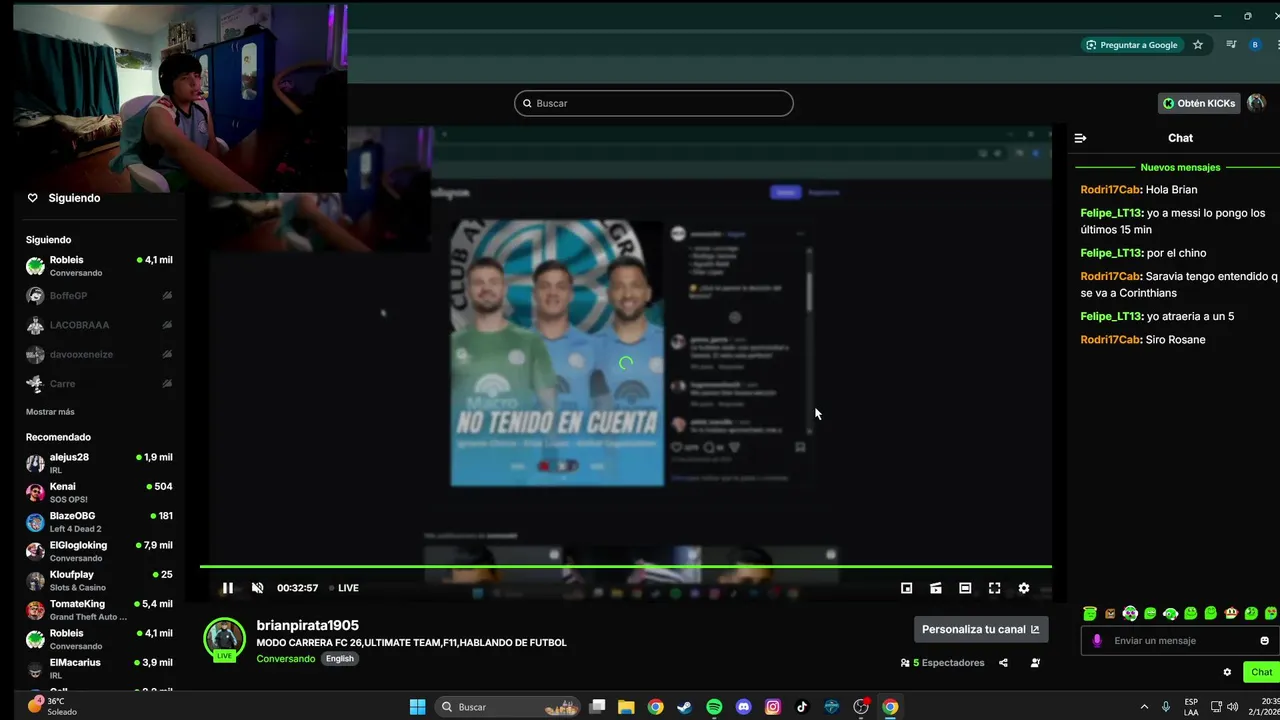Open recommended channel Kloufplay
Screen dimensions: 1280x720
(x=99, y=580)
